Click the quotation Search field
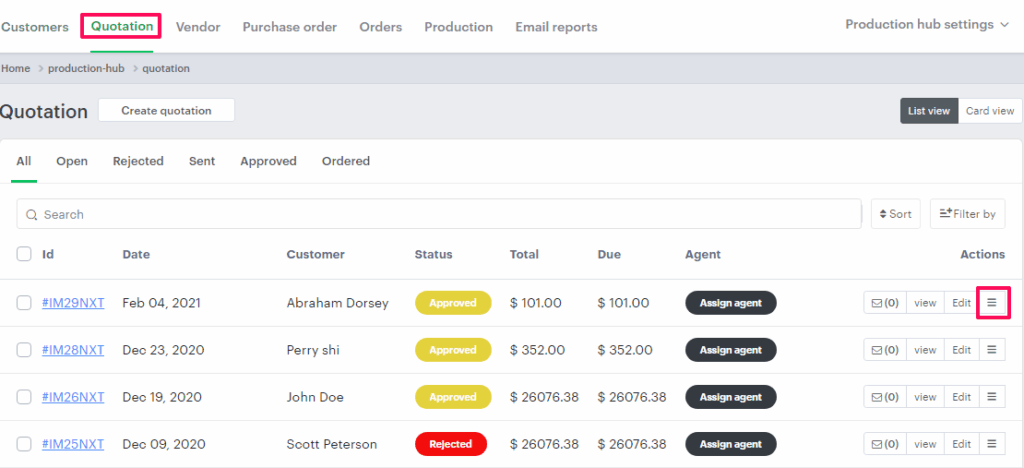The height and width of the screenshot is (468, 1024). 440,214
